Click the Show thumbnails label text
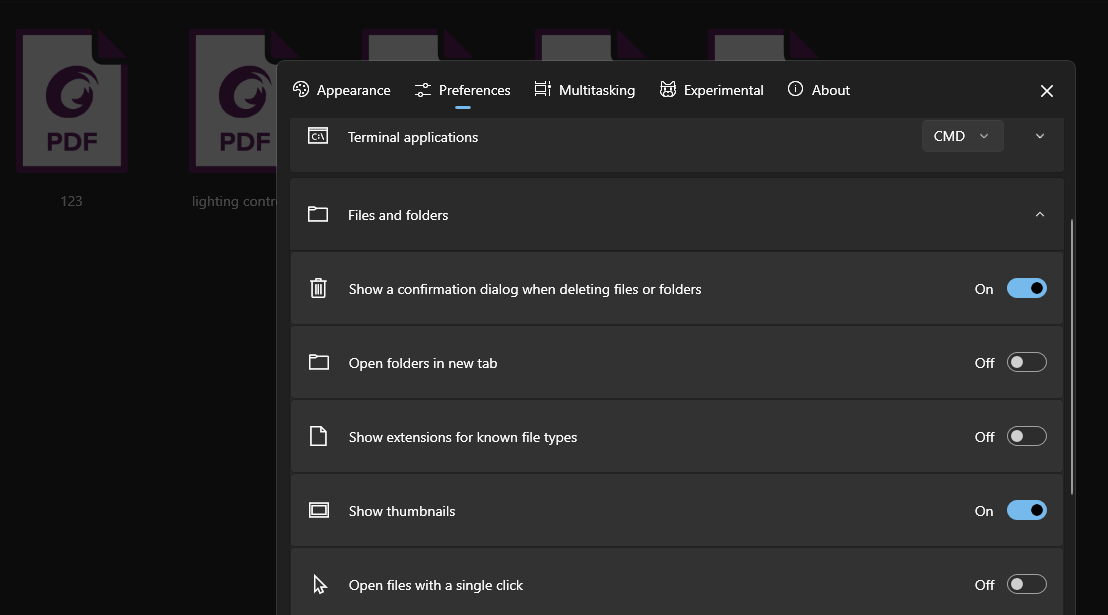The height and width of the screenshot is (615, 1108). (402, 511)
